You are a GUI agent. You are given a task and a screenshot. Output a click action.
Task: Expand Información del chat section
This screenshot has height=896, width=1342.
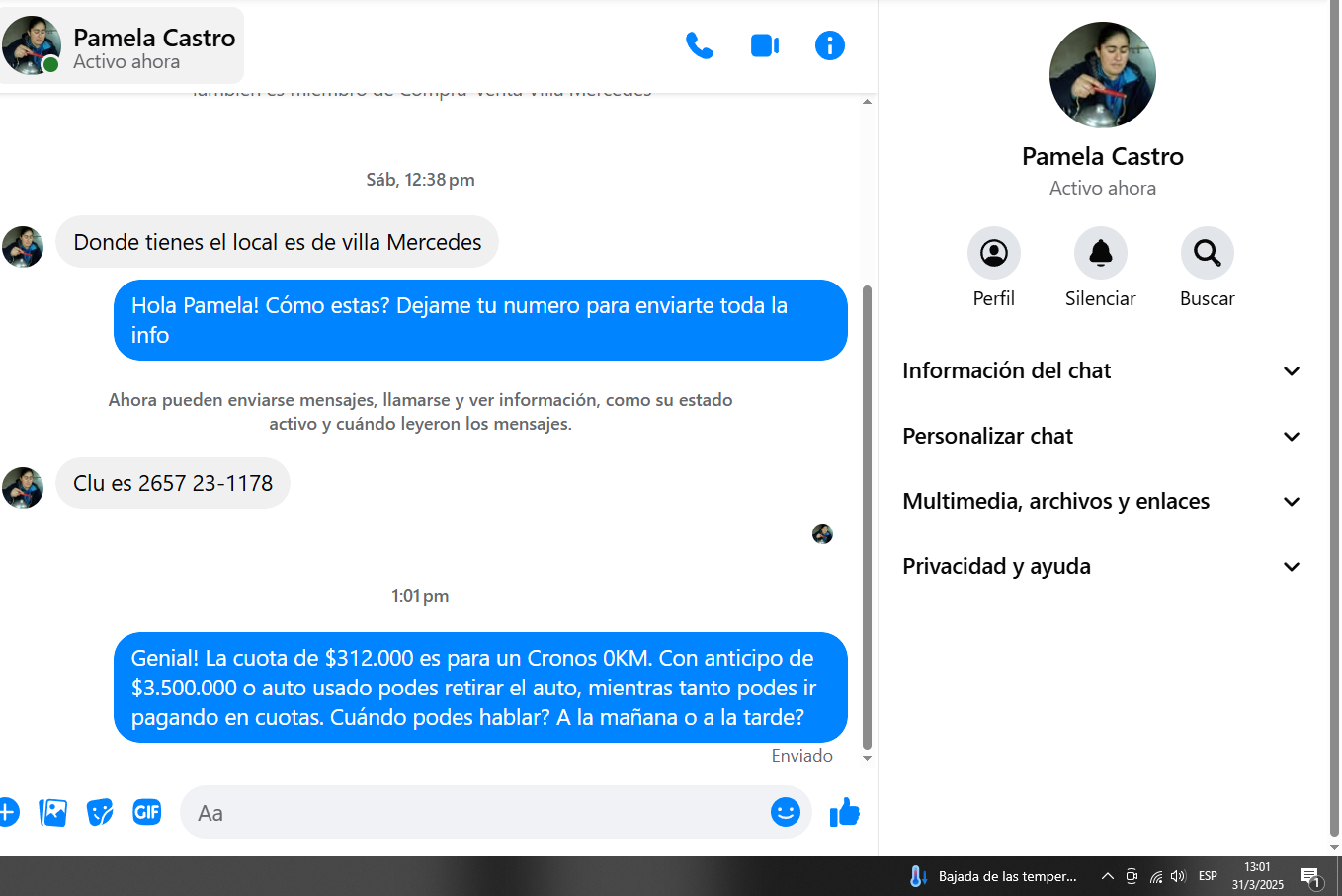[1102, 370]
